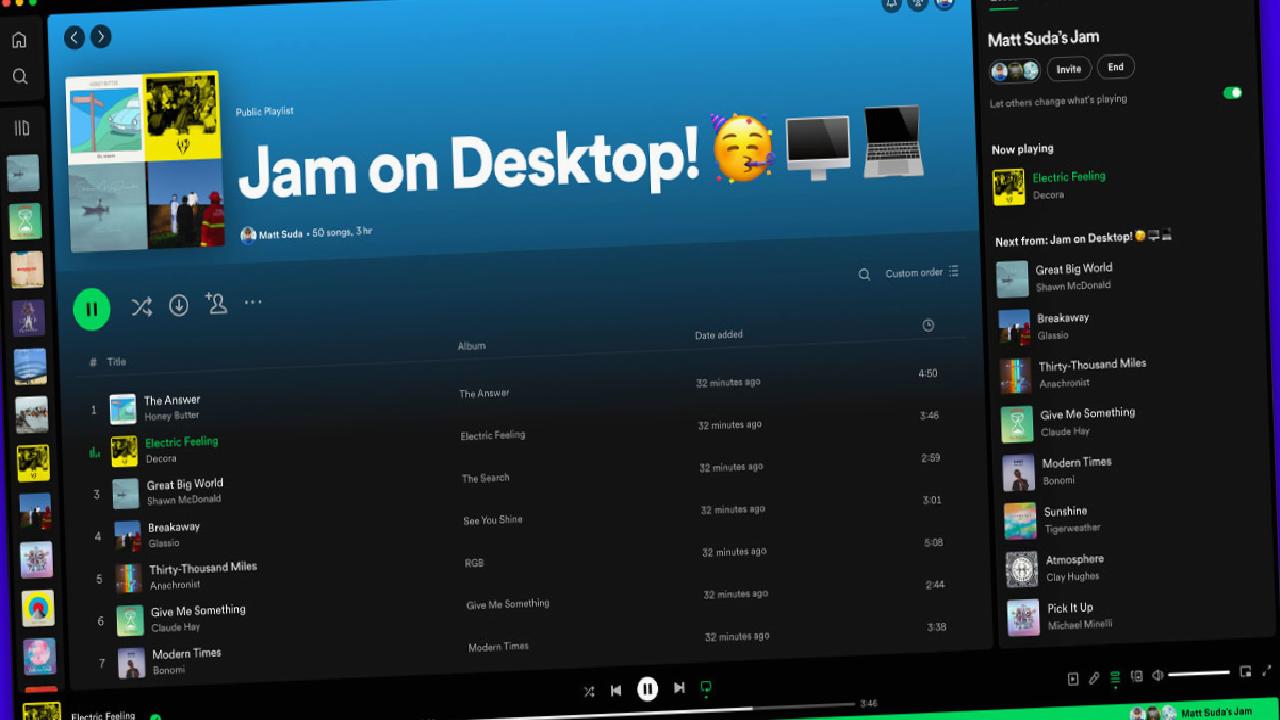Click Modern Times title in track list
This screenshot has width=1280, height=720.
point(186,654)
